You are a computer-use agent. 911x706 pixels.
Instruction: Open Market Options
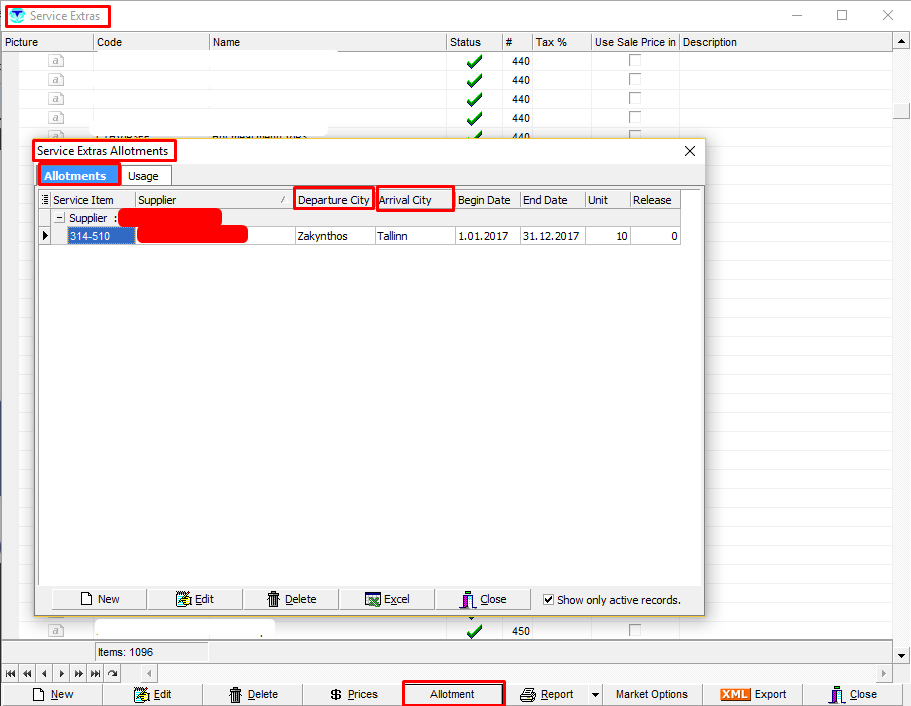(651, 694)
